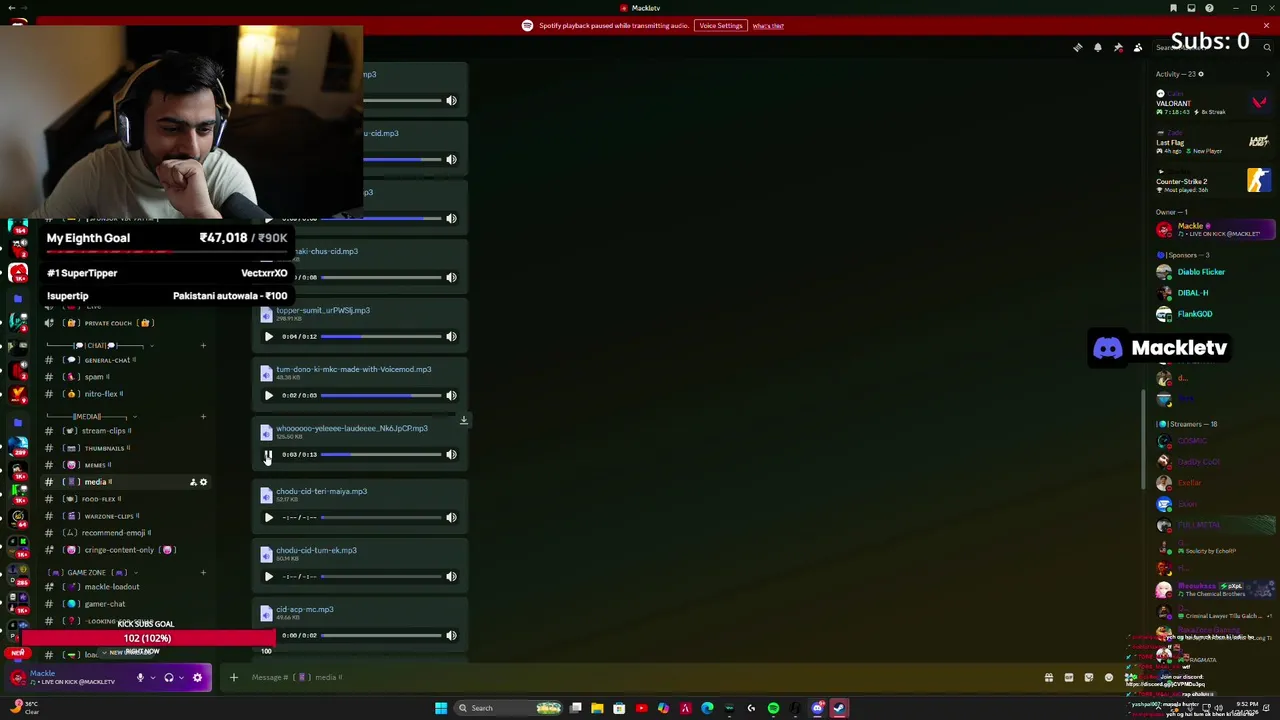Open the gamer-chat channel
The height and width of the screenshot is (720, 1280).
point(125,604)
